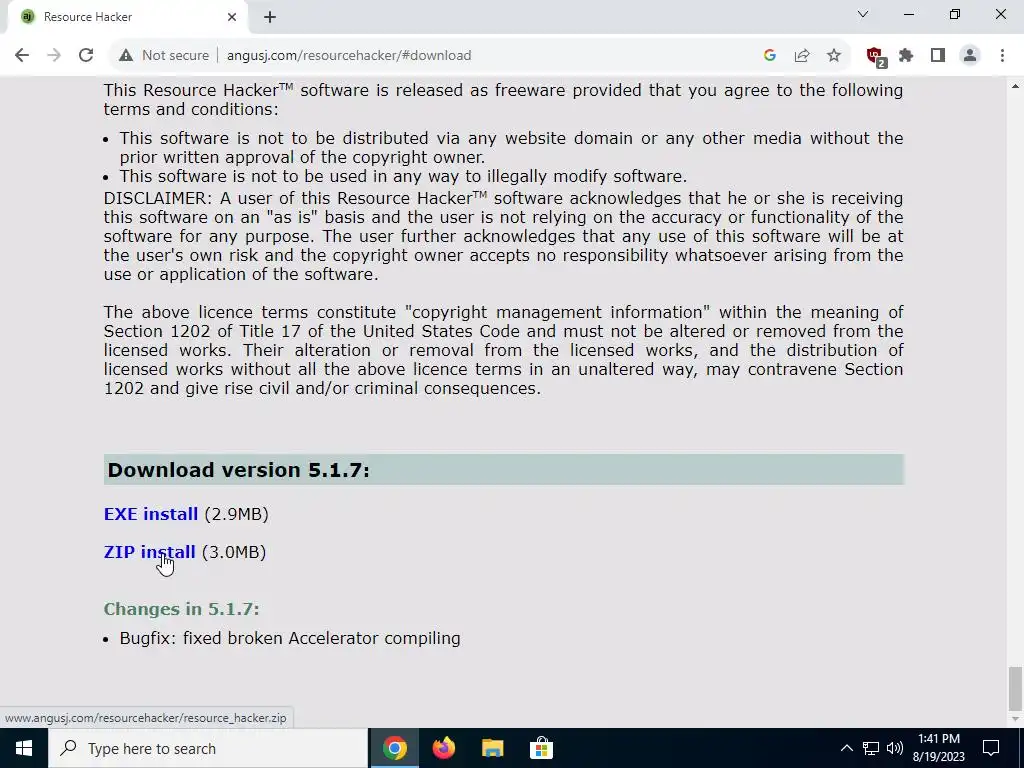Reload the Resource Hacker page
This screenshot has height=768, width=1024.
coord(86,56)
